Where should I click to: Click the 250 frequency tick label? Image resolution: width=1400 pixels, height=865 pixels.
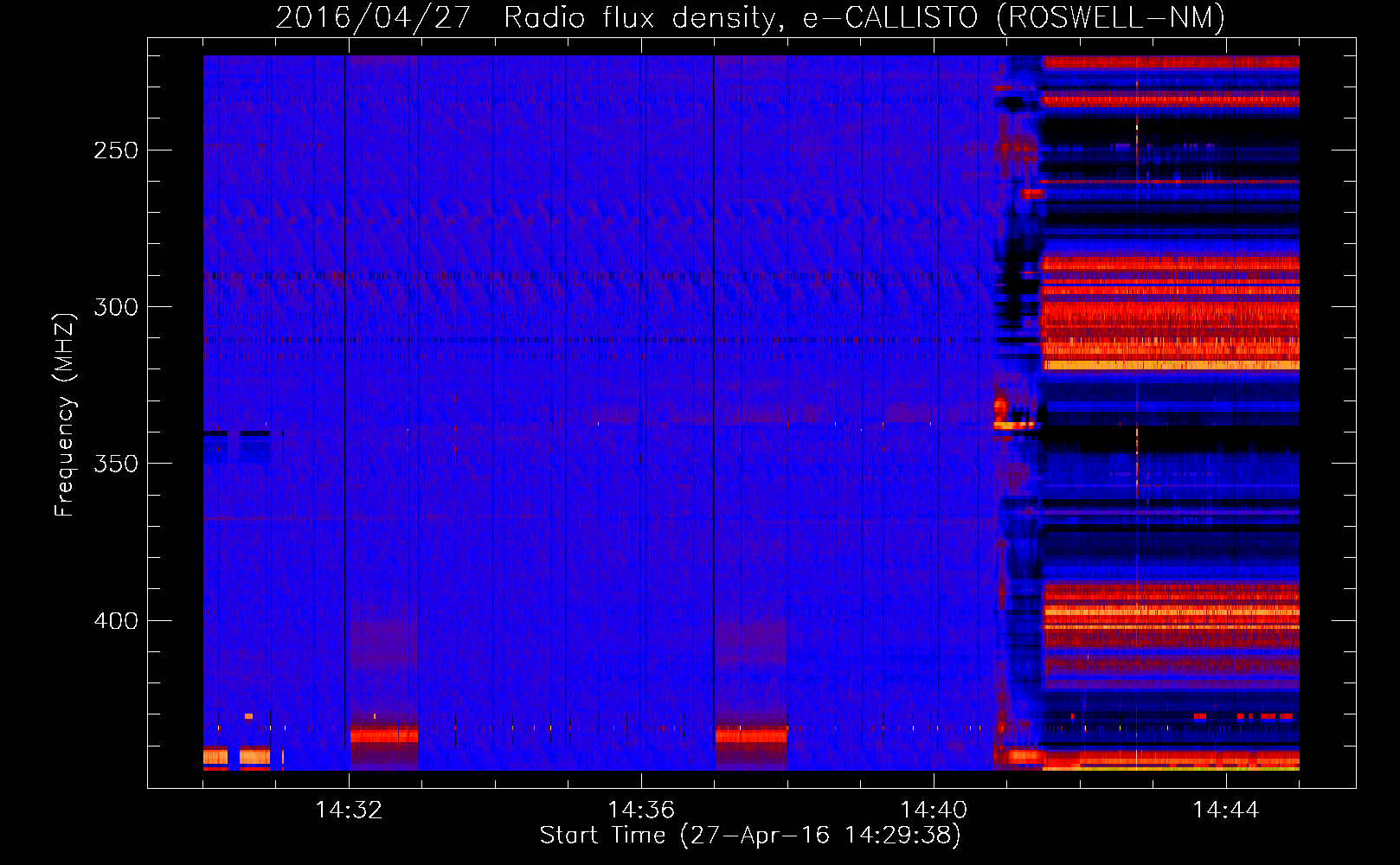pos(116,151)
